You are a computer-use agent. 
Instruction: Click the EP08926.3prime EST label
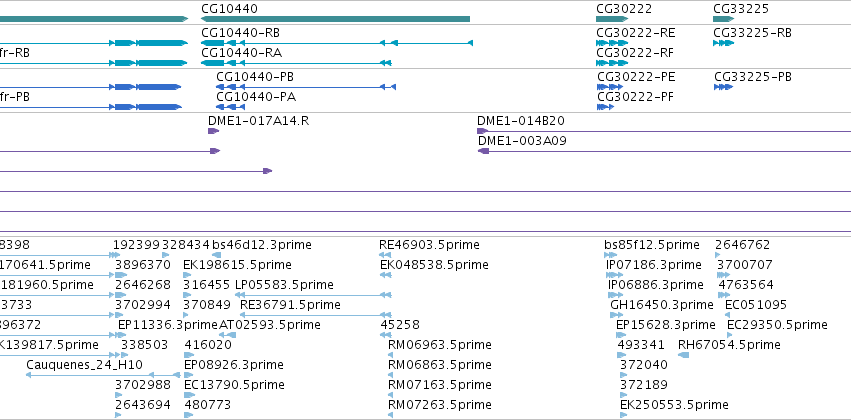[x=233, y=365]
